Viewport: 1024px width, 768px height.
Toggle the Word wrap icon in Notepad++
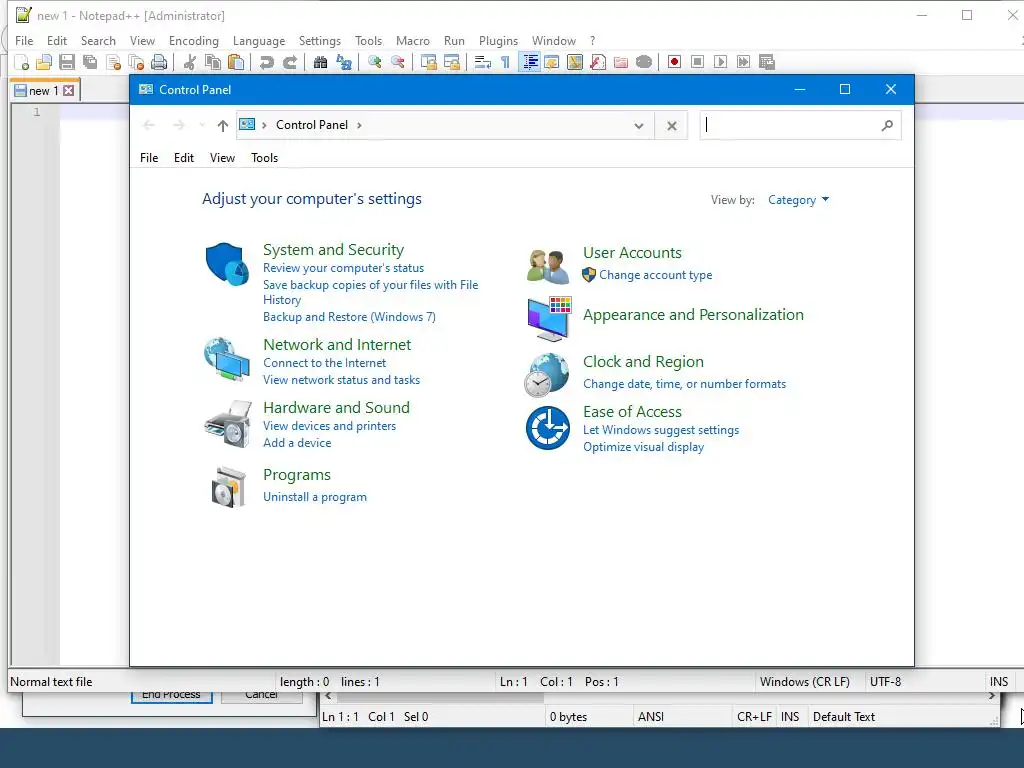(x=483, y=62)
